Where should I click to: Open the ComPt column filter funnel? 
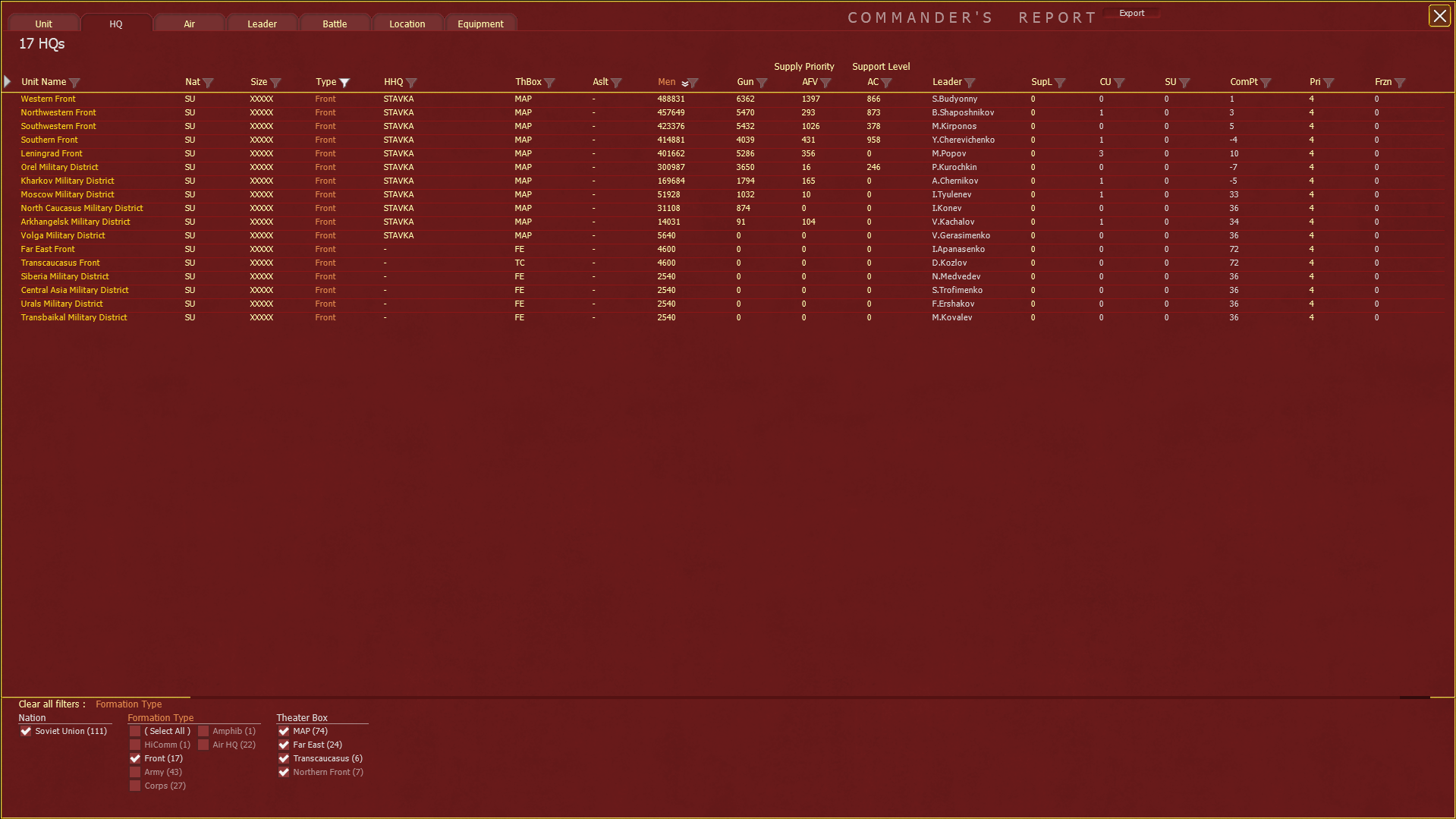(1266, 83)
